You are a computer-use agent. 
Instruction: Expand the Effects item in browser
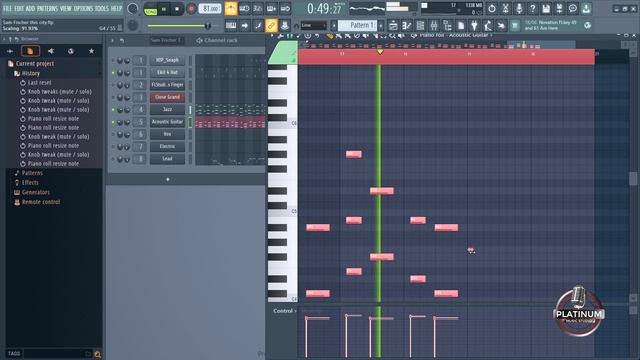pyautogui.click(x=30, y=182)
